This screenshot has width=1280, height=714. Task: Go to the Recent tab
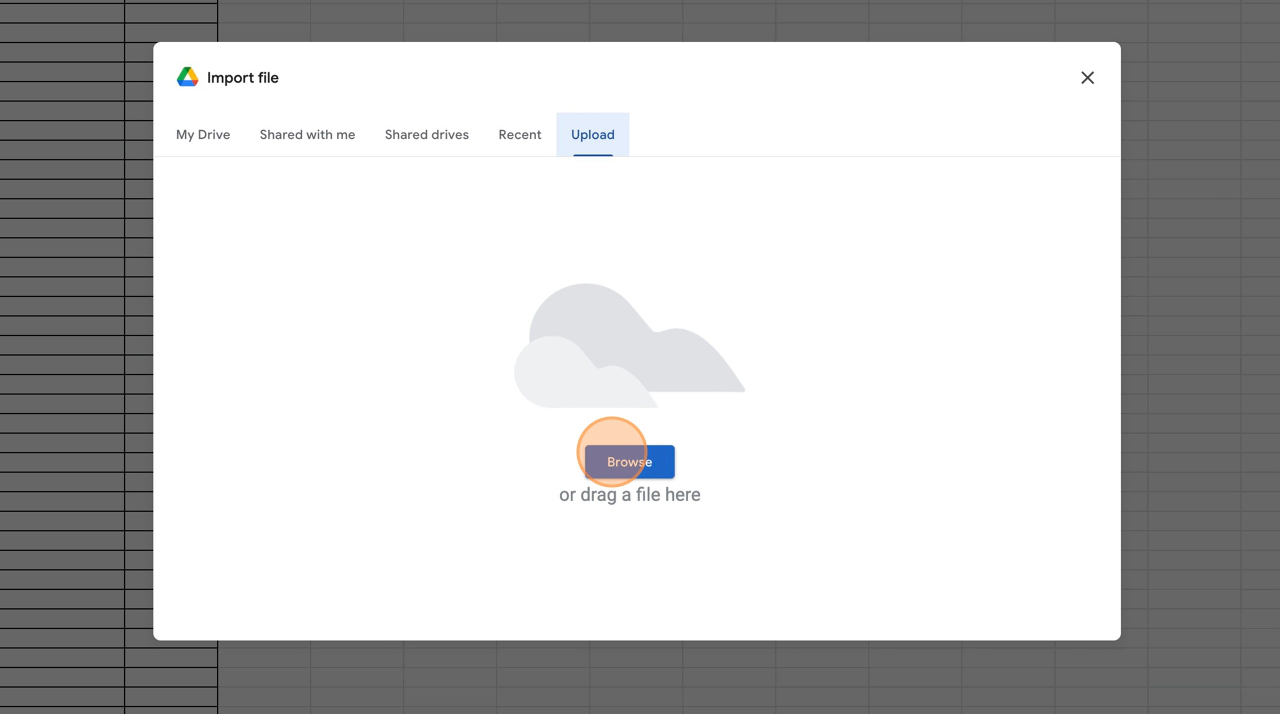pos(519,135)
